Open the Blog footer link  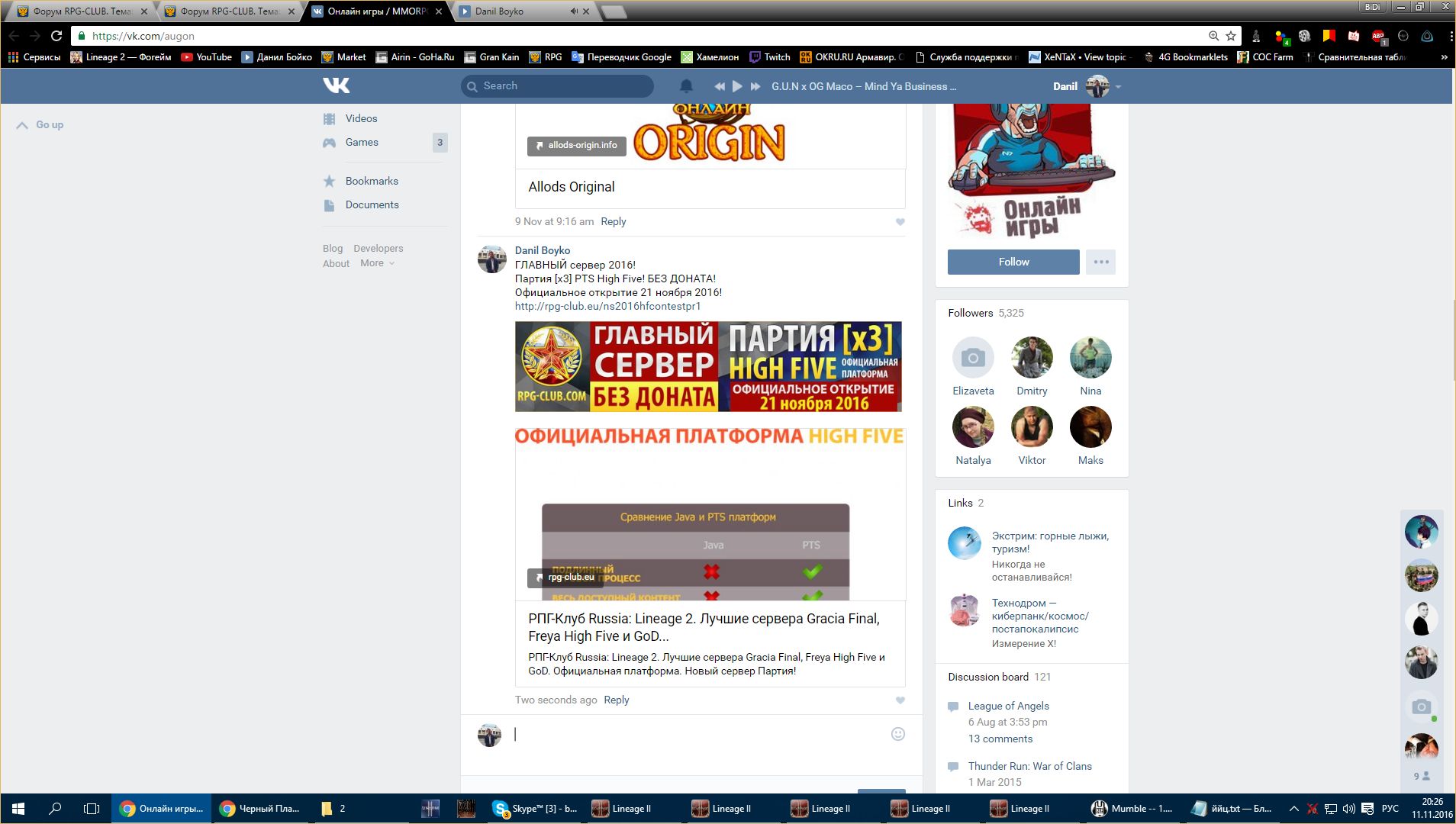point(333,248)
